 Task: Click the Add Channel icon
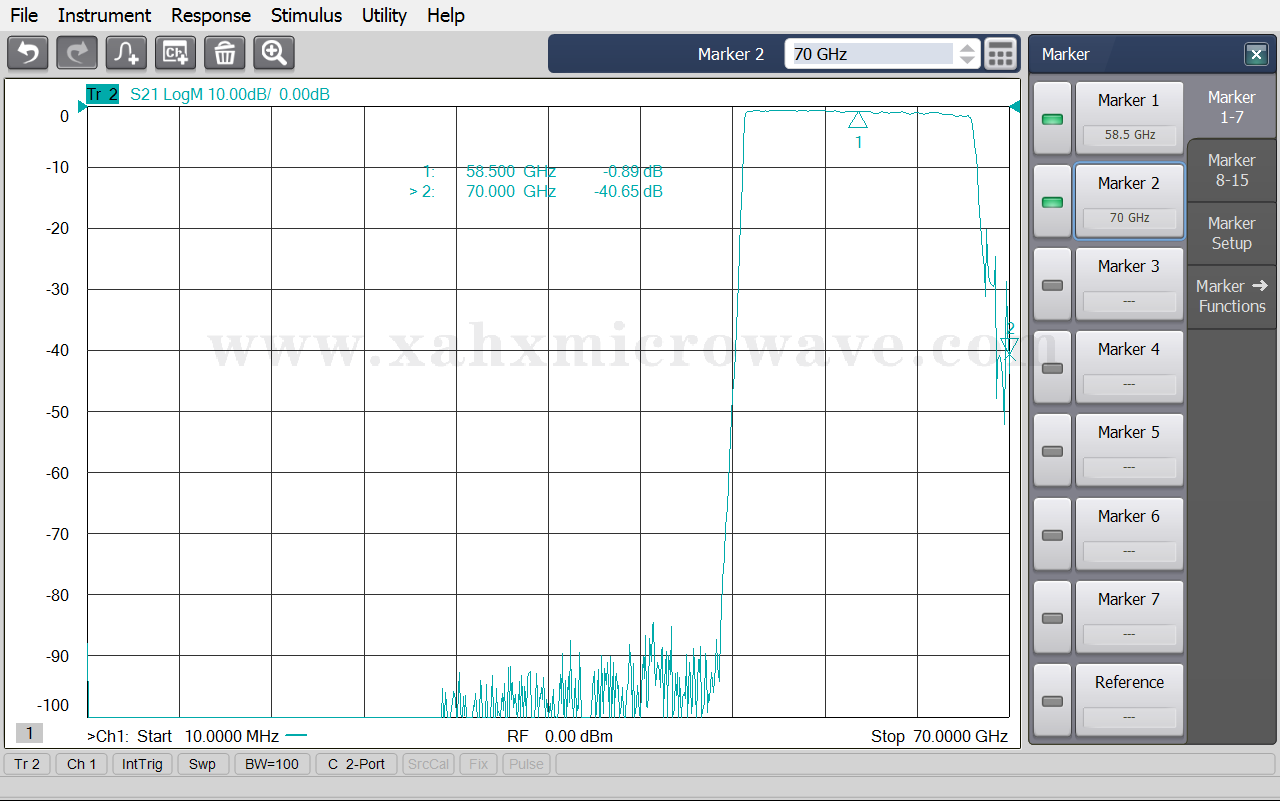tap(175, 53)
